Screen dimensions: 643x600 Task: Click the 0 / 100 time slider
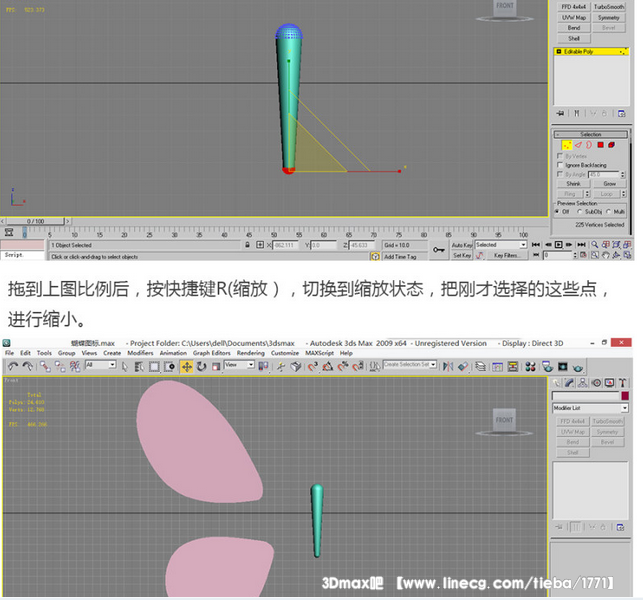coord(35,221)
